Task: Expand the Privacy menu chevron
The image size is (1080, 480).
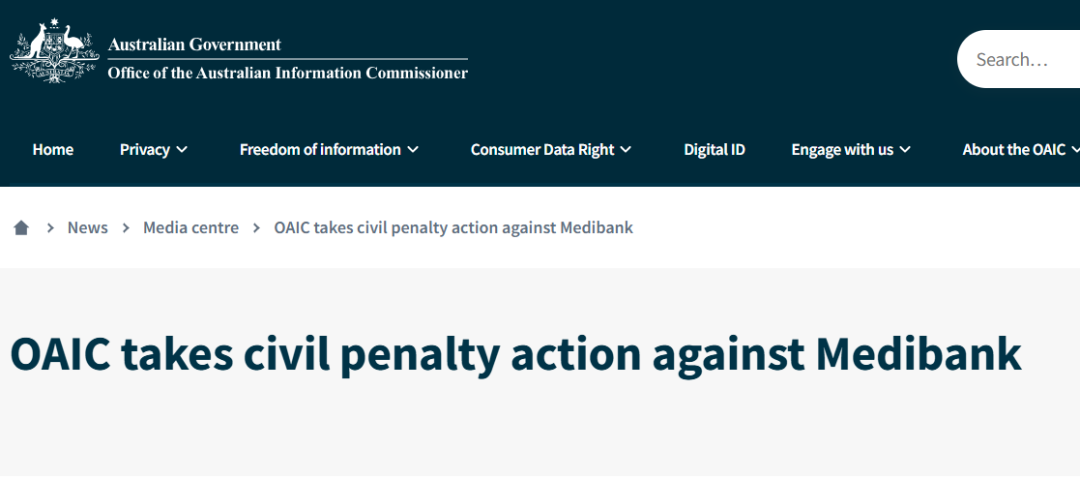Action: point(182,150)
